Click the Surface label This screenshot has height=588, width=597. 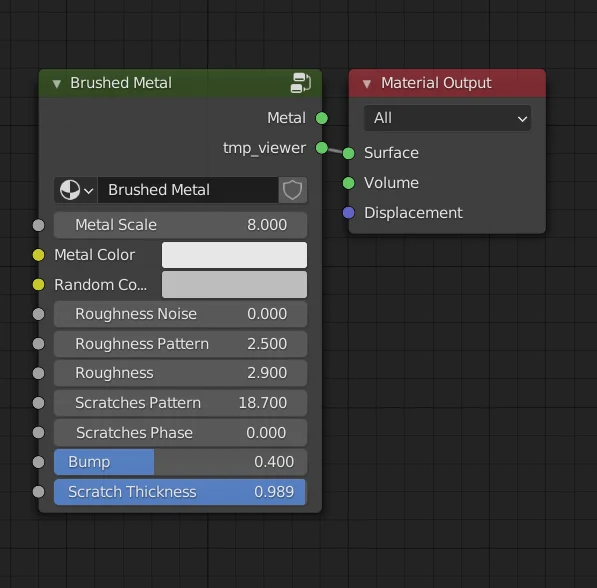pos(391,153)
